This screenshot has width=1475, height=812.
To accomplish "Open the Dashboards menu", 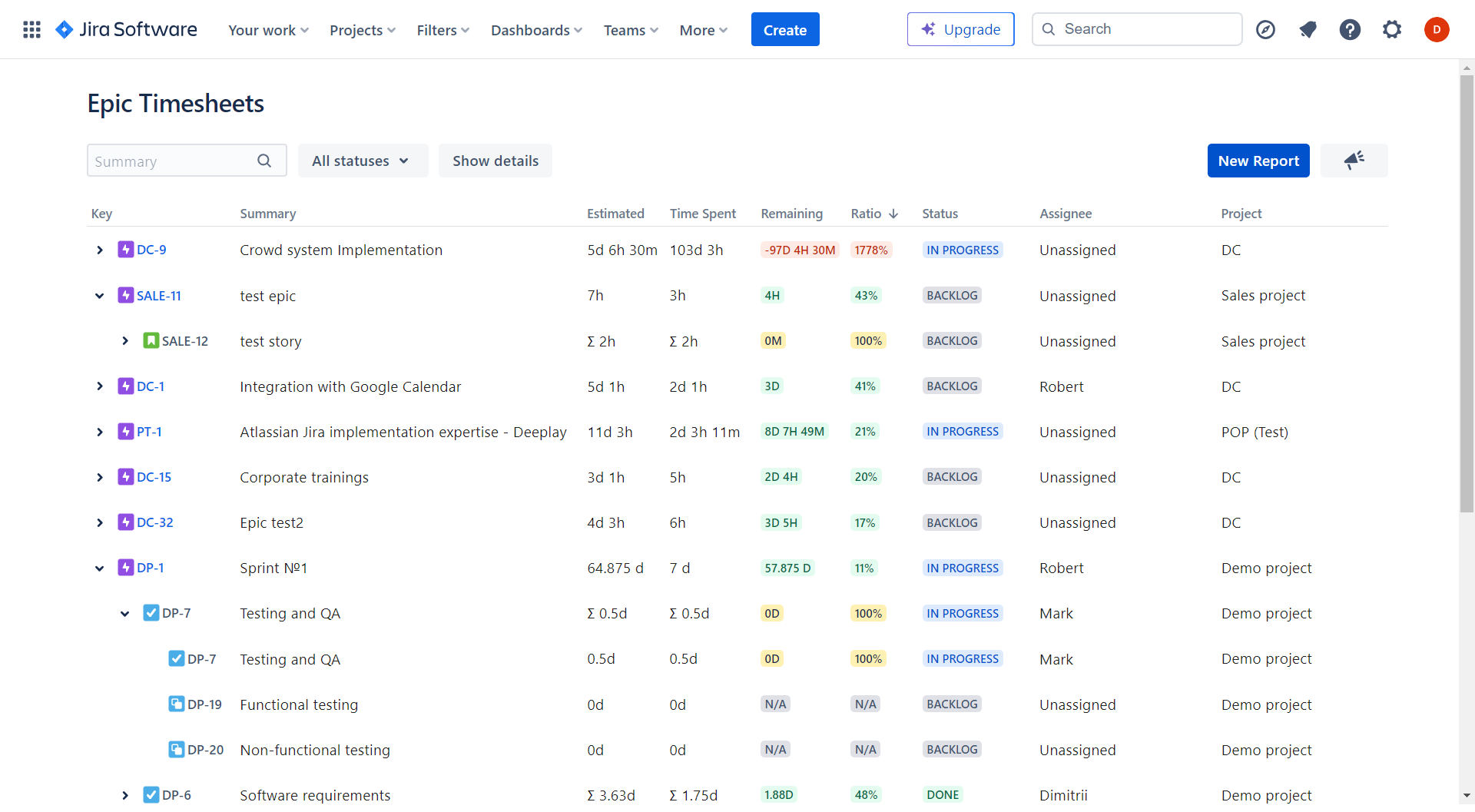I will click(535, 30).
